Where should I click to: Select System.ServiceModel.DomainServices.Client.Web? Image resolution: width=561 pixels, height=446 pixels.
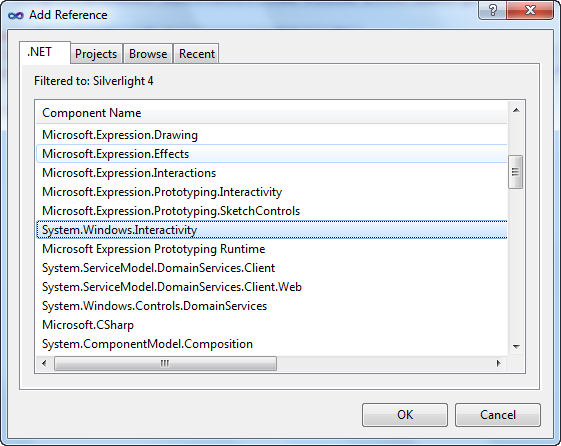point(271,286)
